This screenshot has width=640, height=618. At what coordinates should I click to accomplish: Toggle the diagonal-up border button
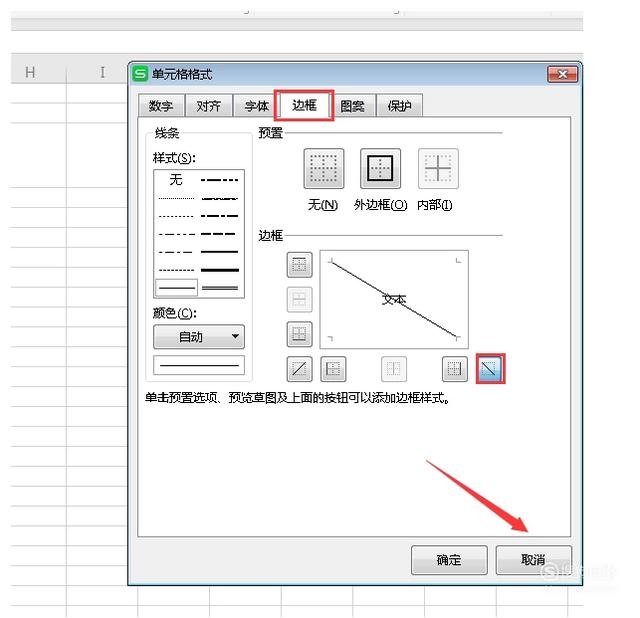click(299, 369)
